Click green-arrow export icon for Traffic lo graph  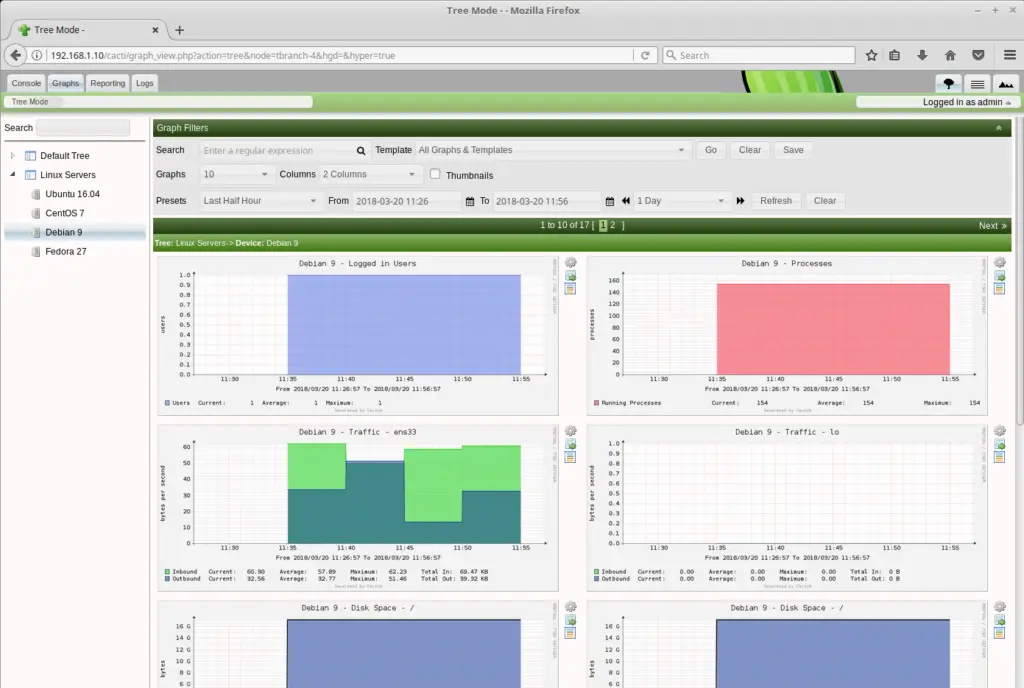tap(1000, 445)
